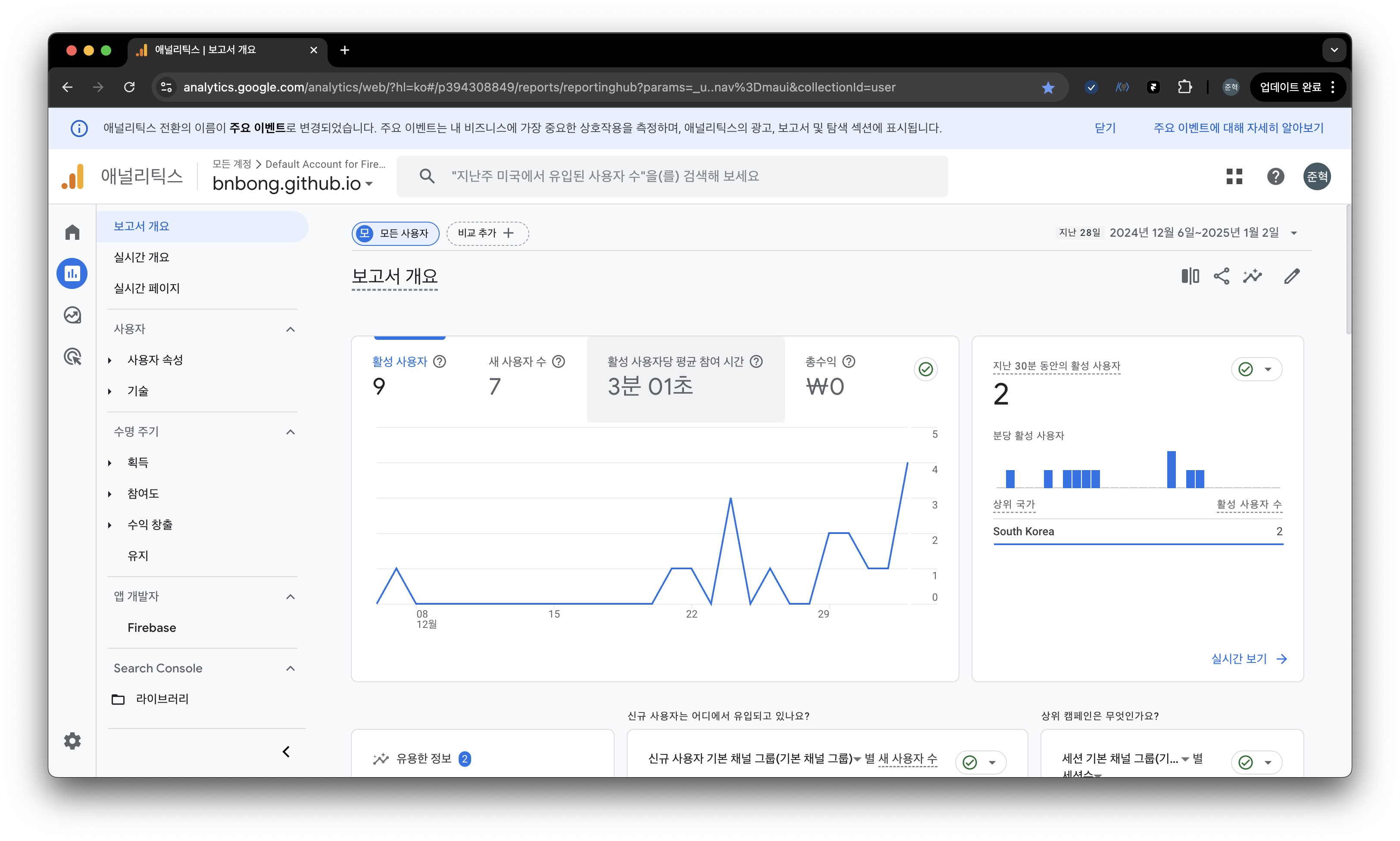
Task: Click the Google apps grid icon
Action: [x=1234, y=176]
